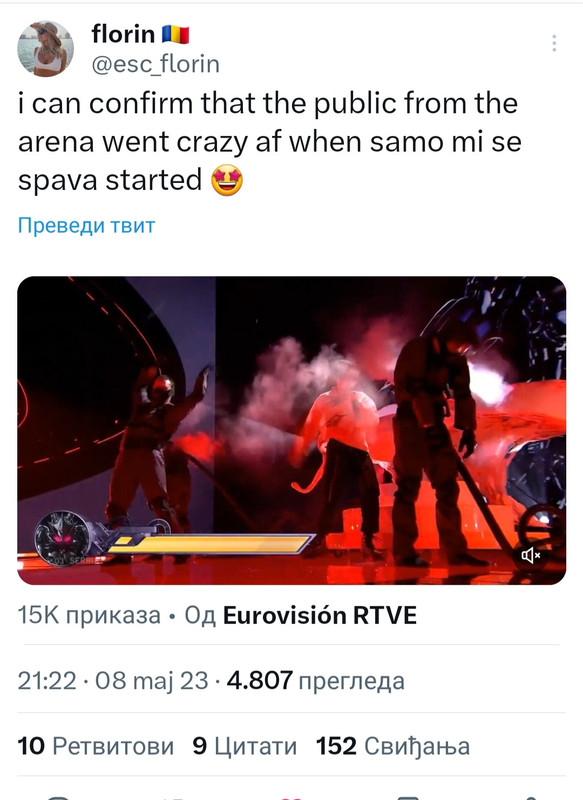View the 9 Цитати quote tweets

click(245, 746)
